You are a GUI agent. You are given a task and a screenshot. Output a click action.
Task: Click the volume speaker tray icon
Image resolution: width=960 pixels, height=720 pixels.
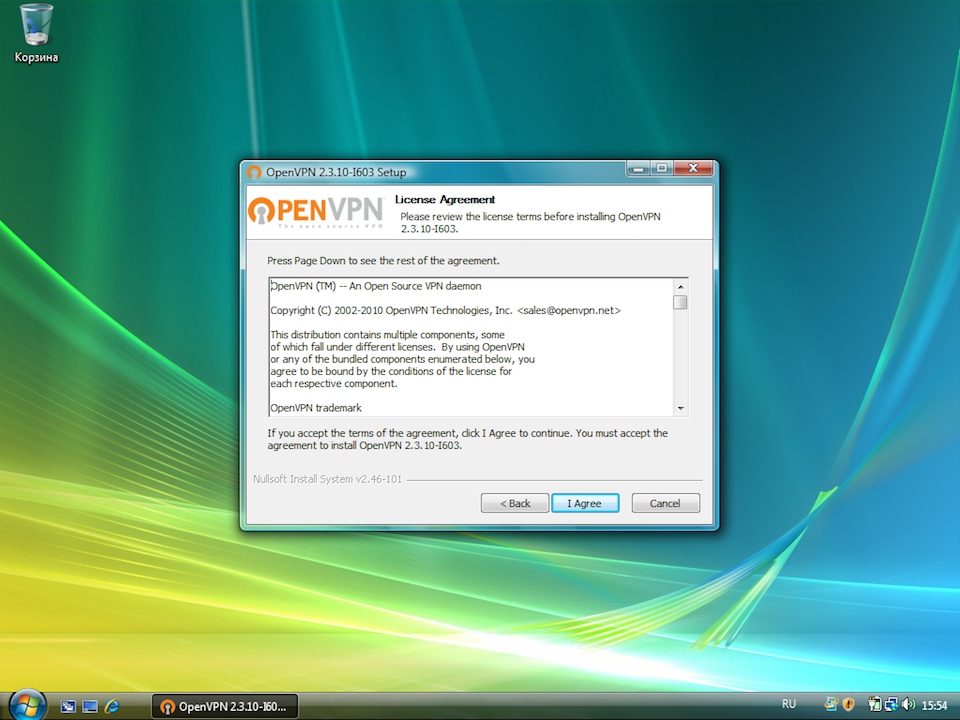coord(909,704)
